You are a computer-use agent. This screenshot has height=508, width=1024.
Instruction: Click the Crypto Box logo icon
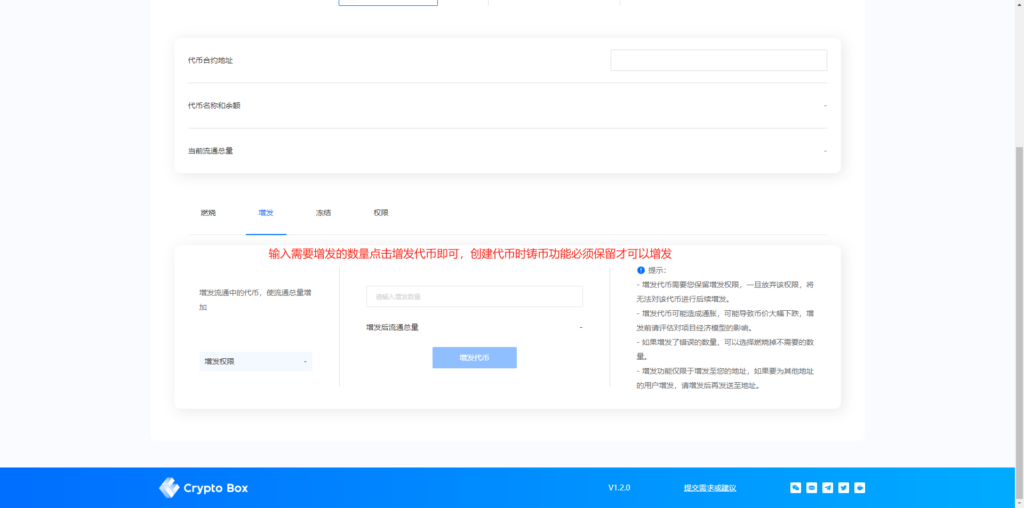pos(168,488)
